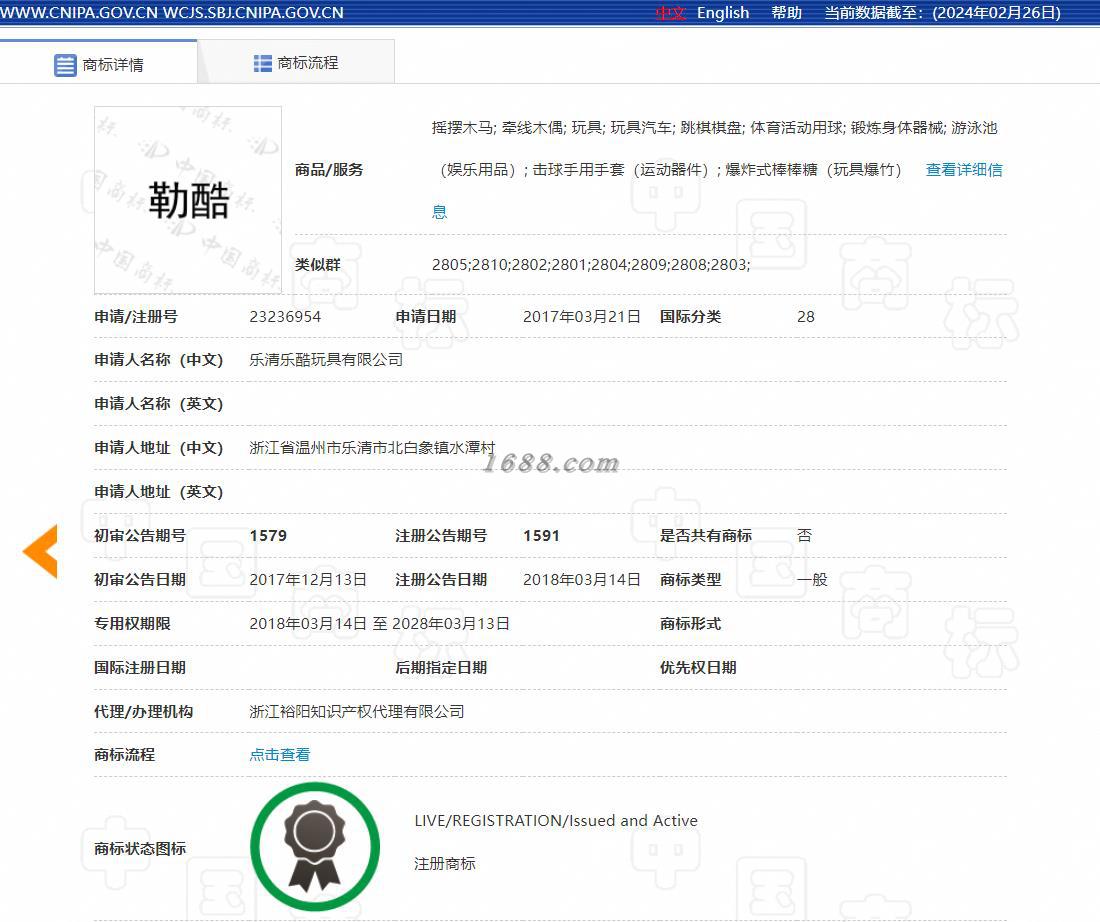Click the 申请/注册号 label
Viewport: 1100px width, 922px height.
(x=136, y=317)
